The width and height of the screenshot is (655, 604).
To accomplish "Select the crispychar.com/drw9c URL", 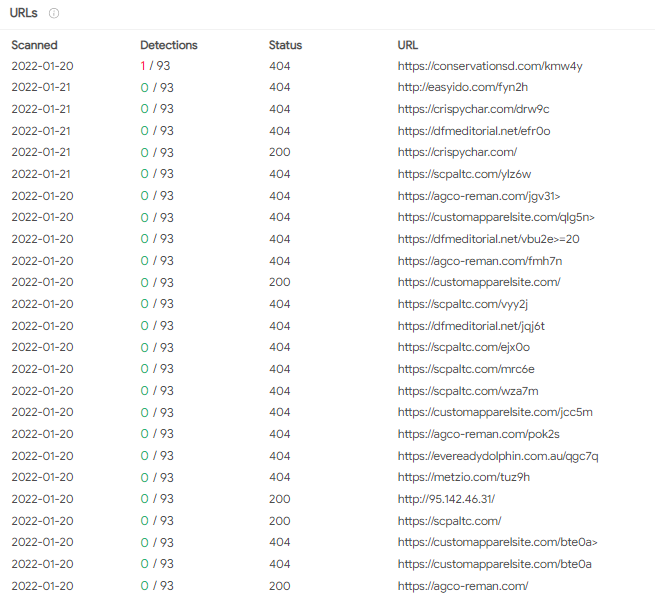I will coord(473,109).
